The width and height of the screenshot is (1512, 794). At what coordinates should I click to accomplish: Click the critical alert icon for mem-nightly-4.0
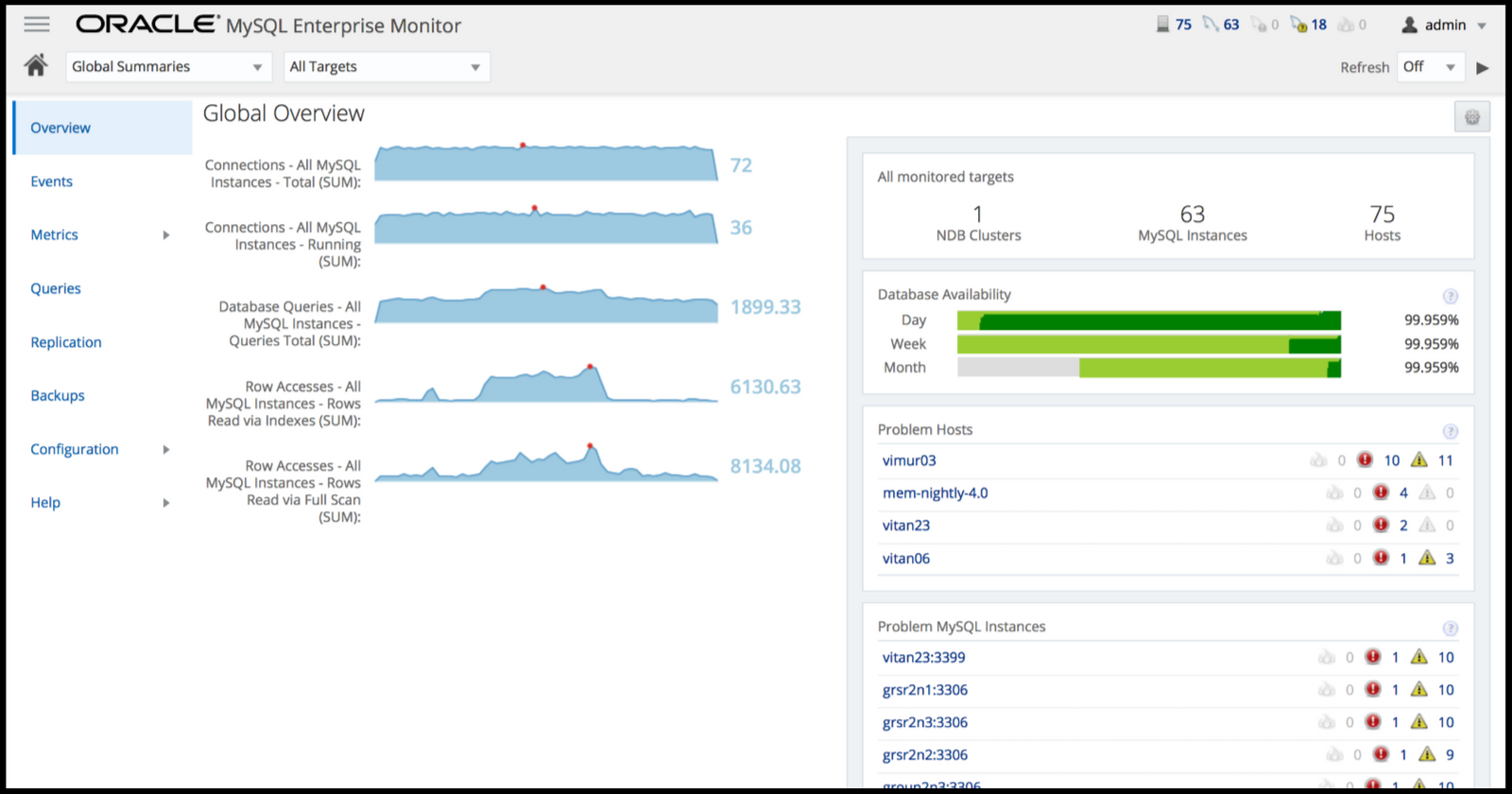[x=1381, y=492]
